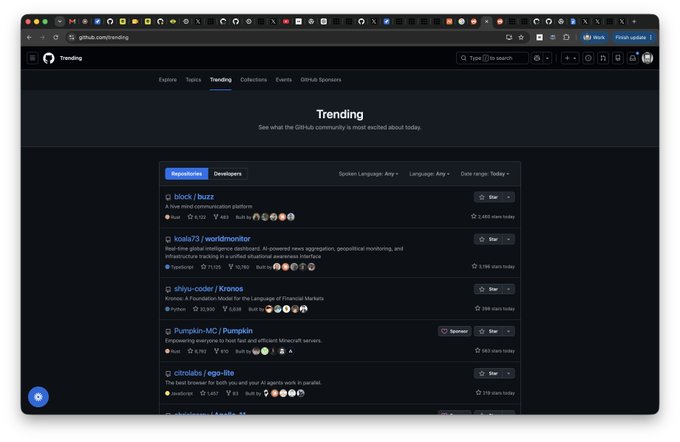Expand the star list caret for block / buzz
680x442 pixels.
[x=509, y=197]
